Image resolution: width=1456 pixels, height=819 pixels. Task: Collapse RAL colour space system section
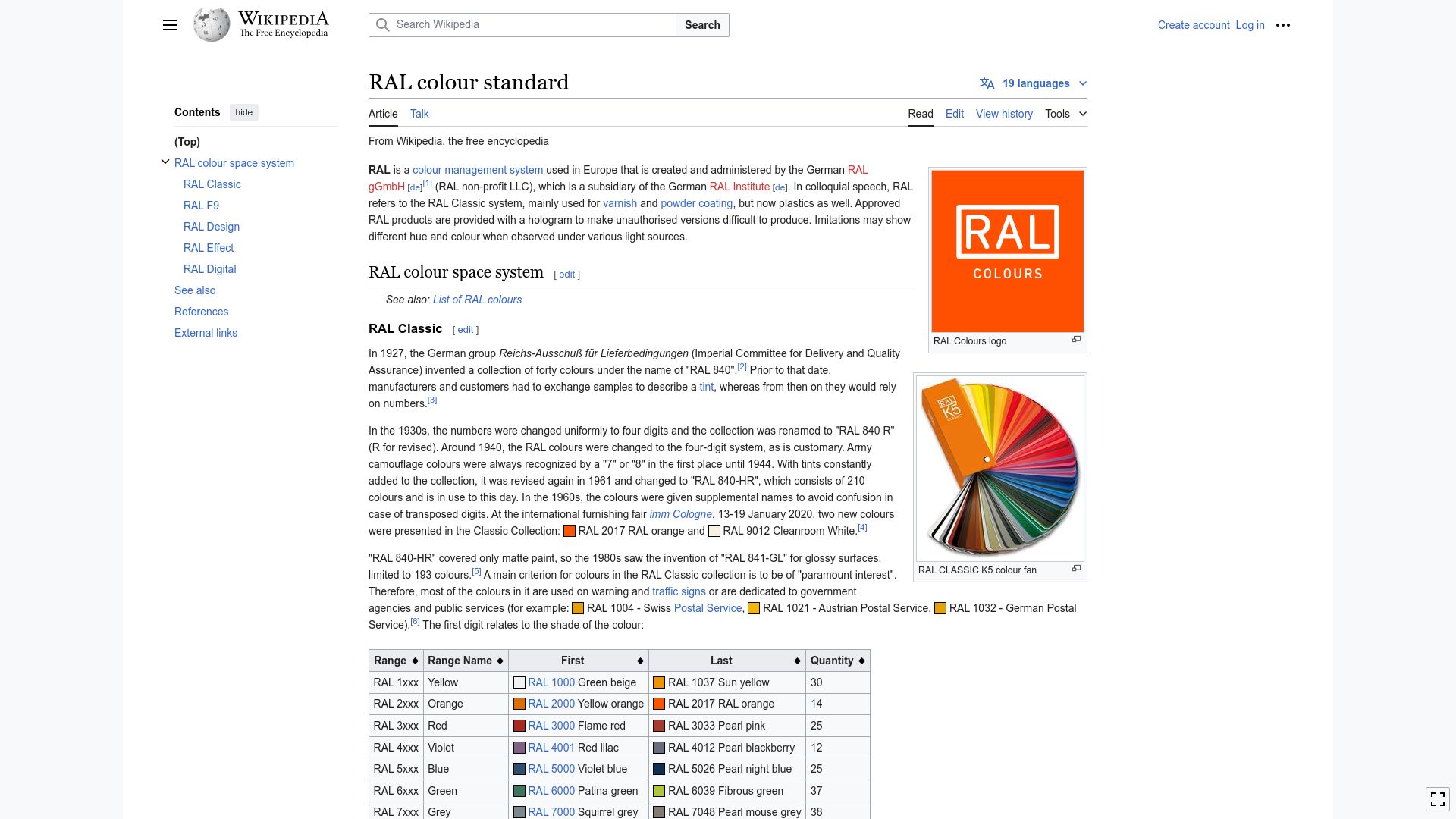(x=165, y=162)
